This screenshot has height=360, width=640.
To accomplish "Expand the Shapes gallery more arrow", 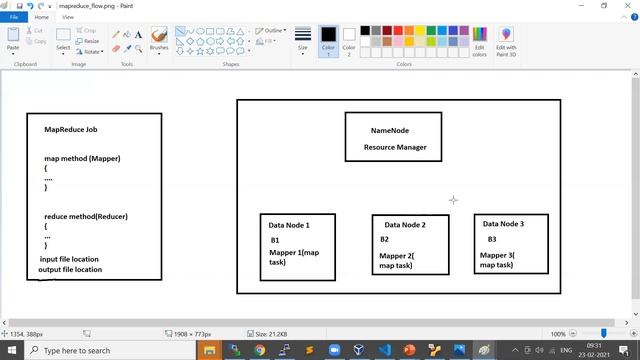I will [x=249, y=51].
